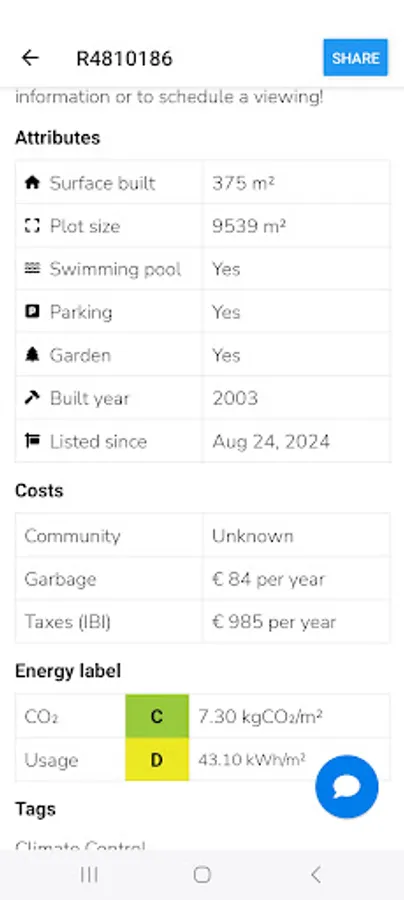Open the blue chat bubble button

(x=347, y=787)
